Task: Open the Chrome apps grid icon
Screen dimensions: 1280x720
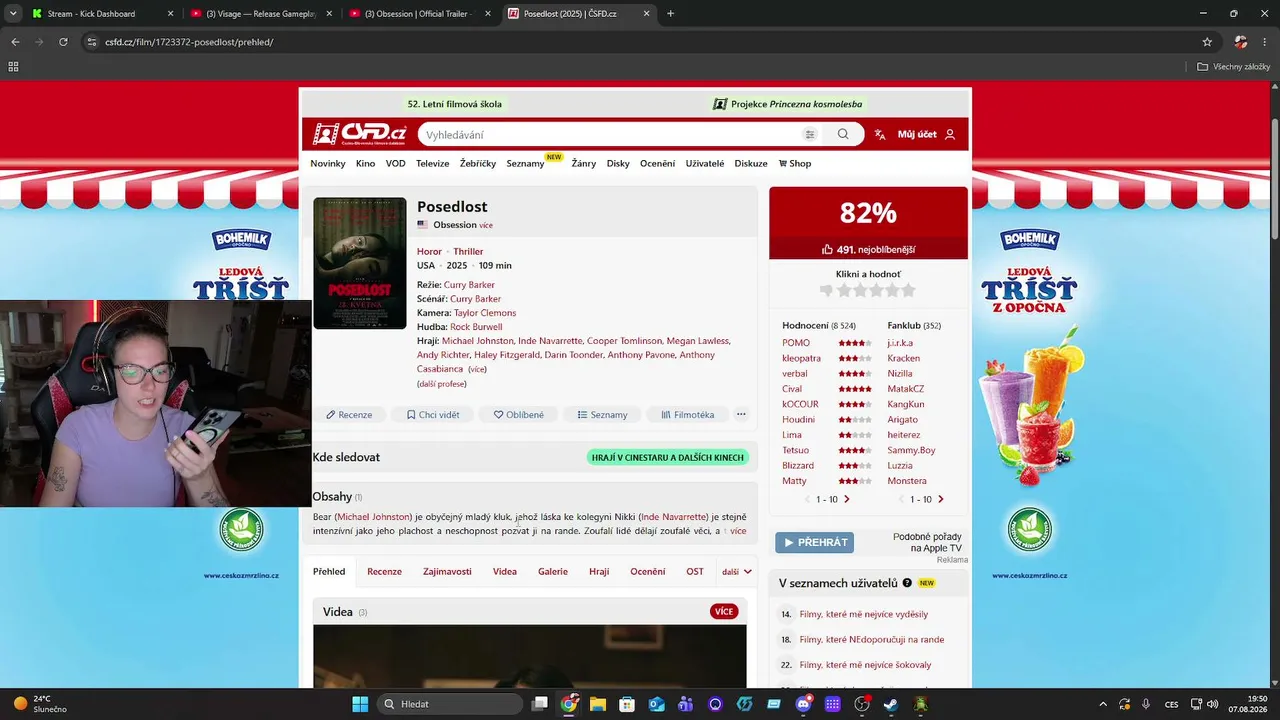Action: click(13, 67)
